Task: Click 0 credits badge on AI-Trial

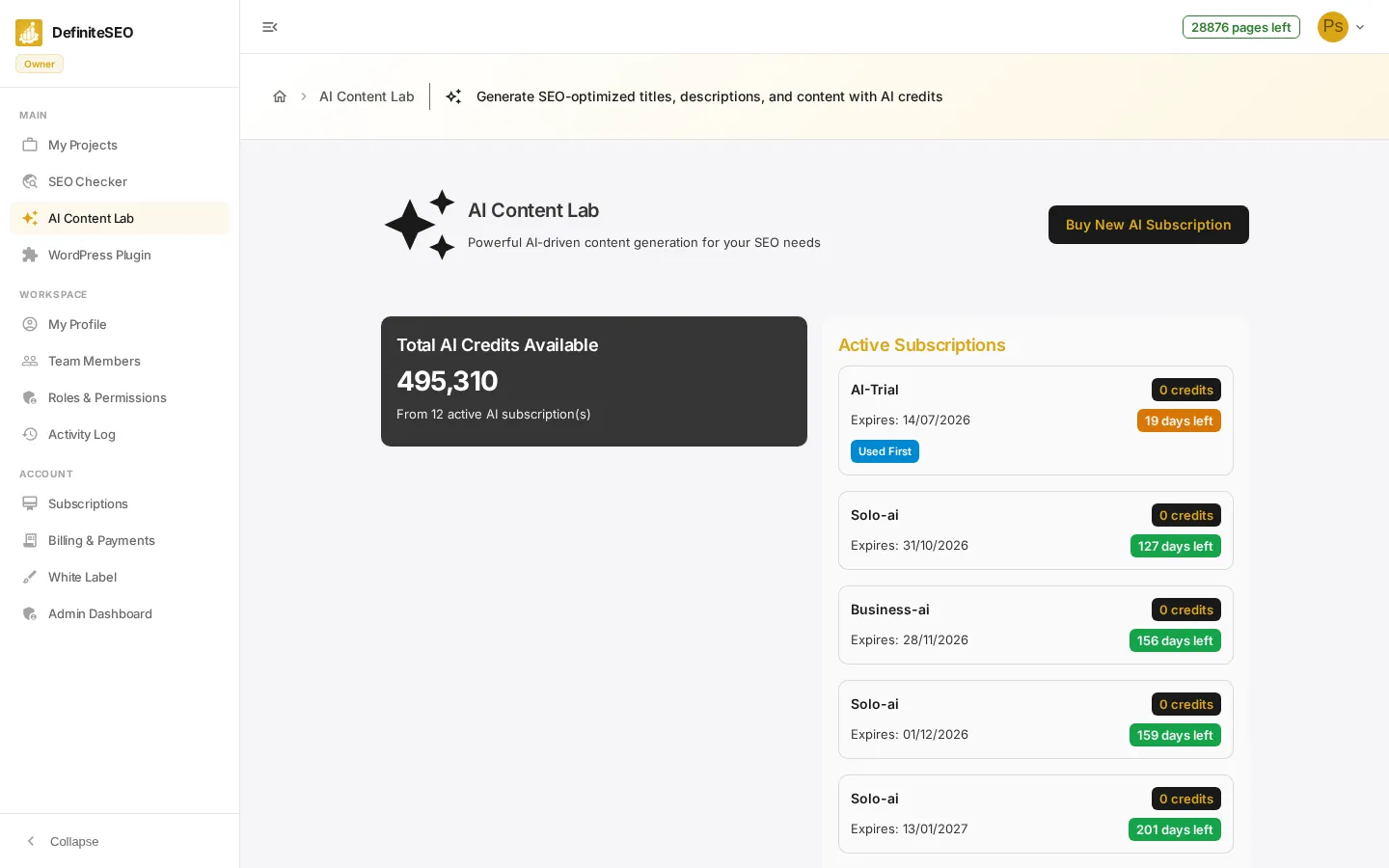Action: (x=1186, y=390)
